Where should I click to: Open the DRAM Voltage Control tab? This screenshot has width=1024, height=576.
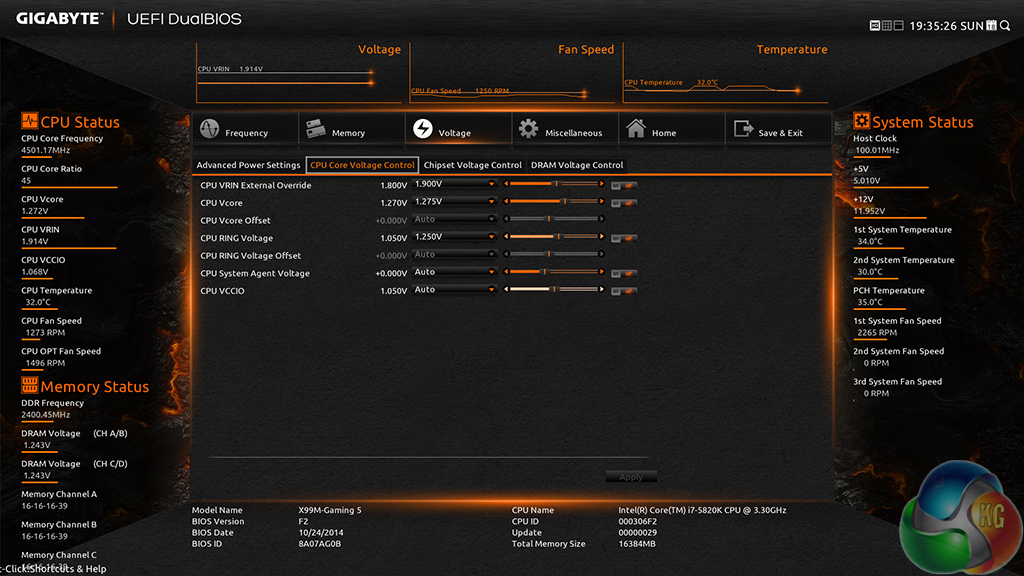[577, 165]
